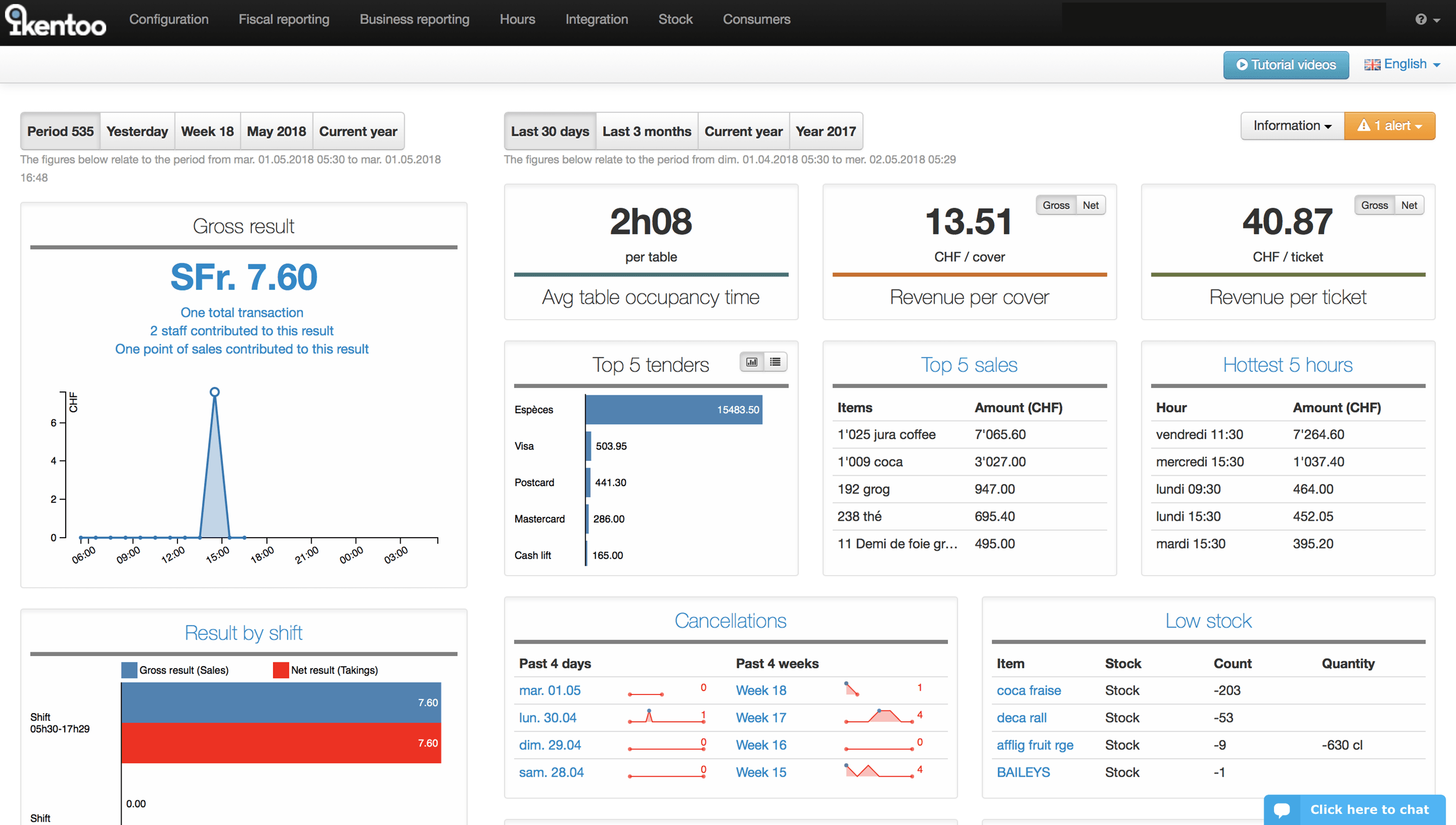Open the Business reporting menu
Screen dimensions: 1456x825
point(414,19)
